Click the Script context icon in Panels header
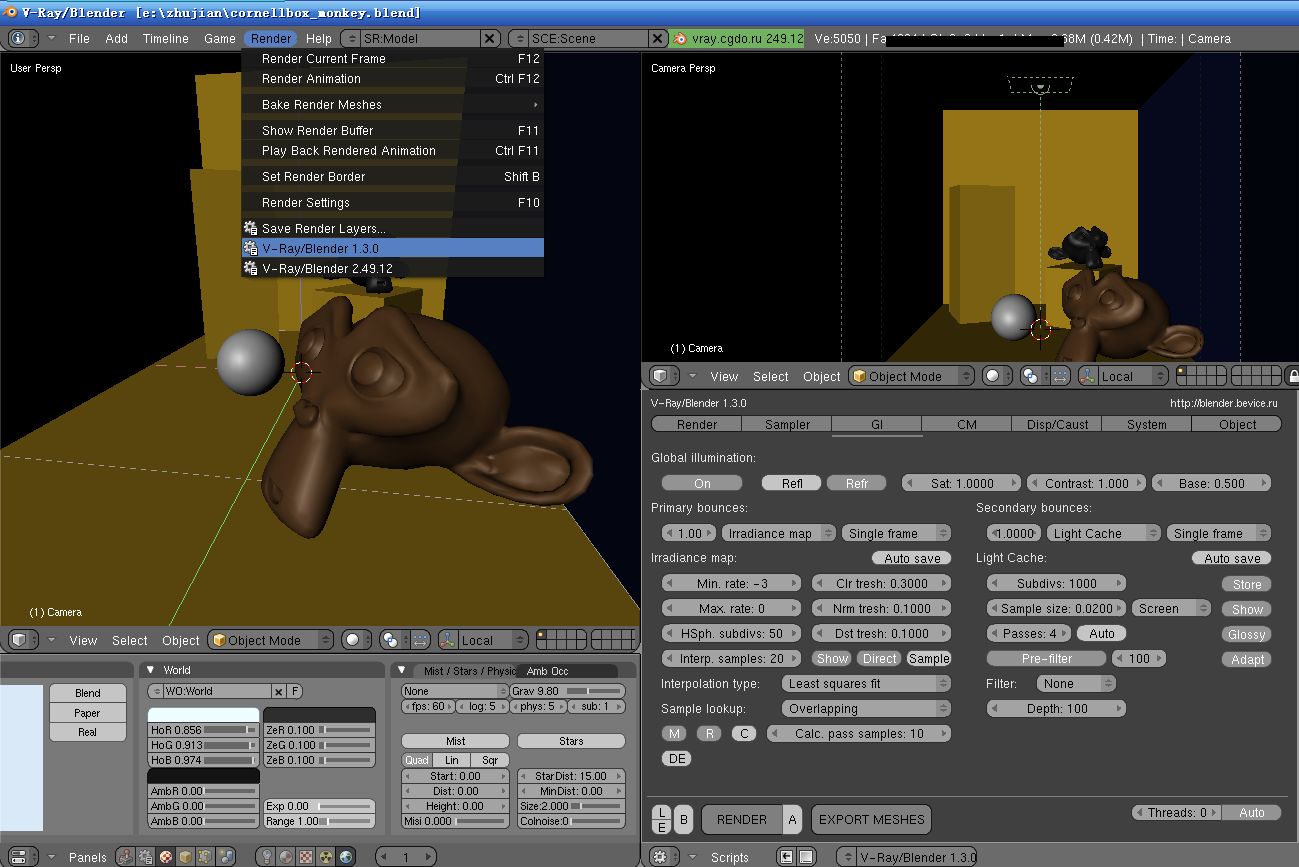The image size is (1299, 867). click(146, 857)
